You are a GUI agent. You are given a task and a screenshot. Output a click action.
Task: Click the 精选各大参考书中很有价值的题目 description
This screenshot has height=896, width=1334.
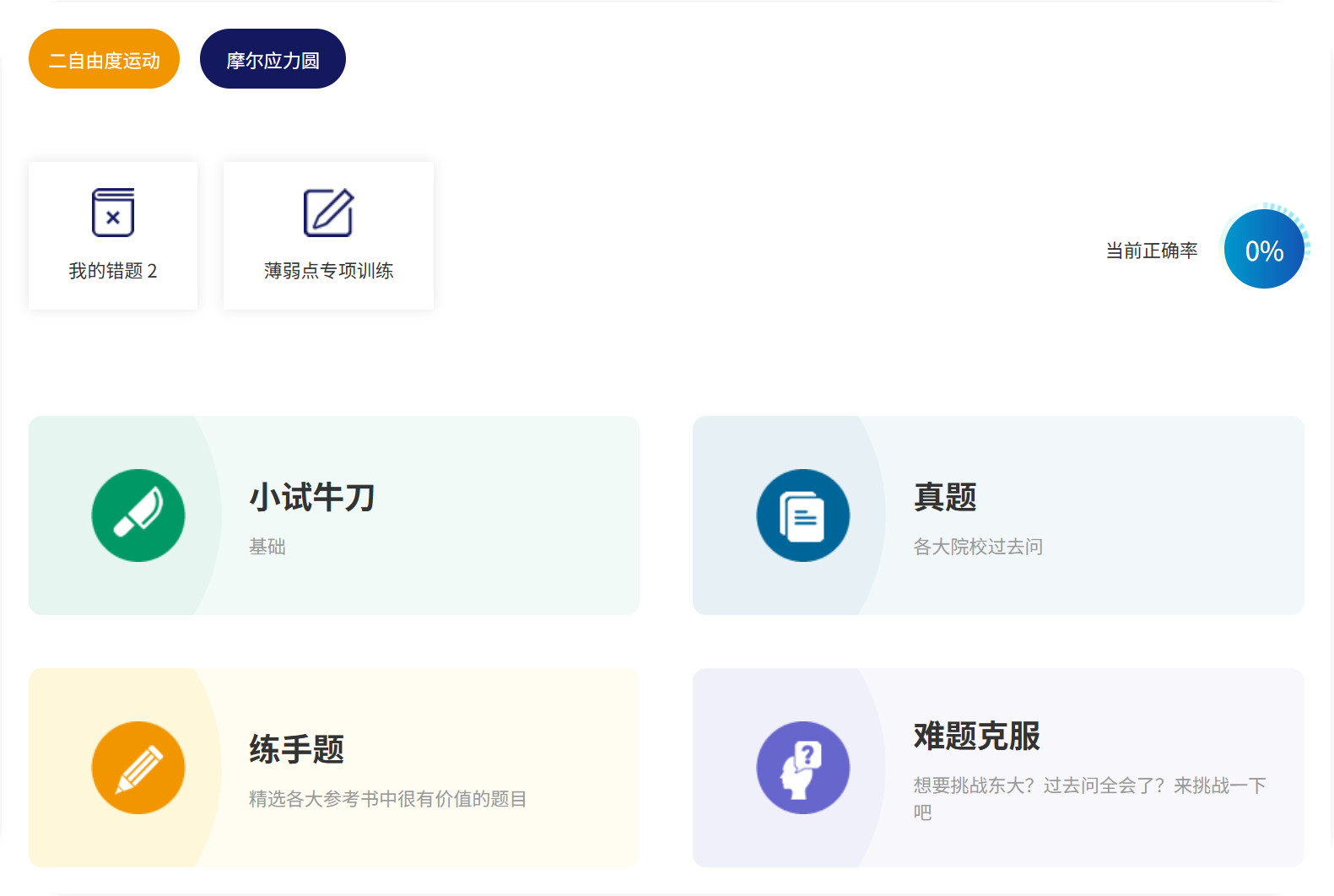click(387, 799)
